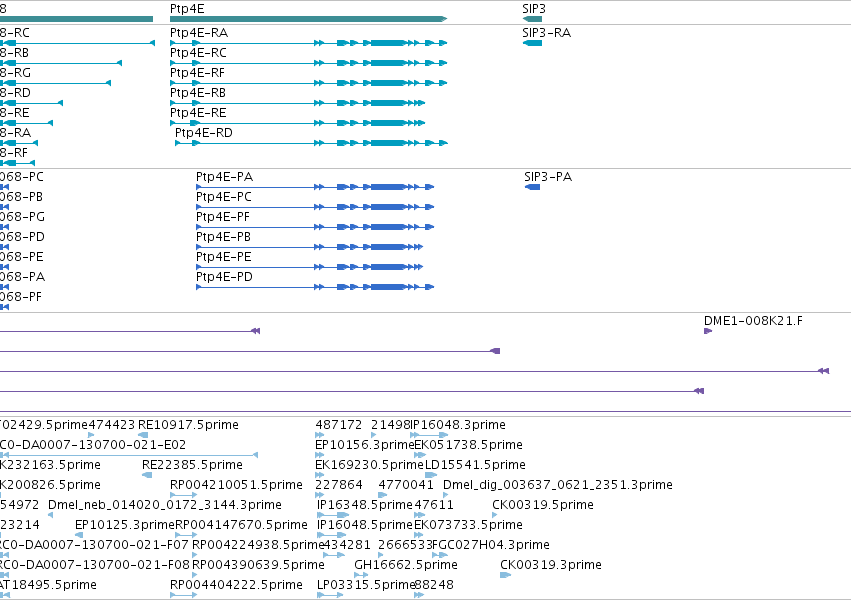Click the SIP3-PA coding sequence glyph
Viewport: 851px width, 600px height.
532,187
